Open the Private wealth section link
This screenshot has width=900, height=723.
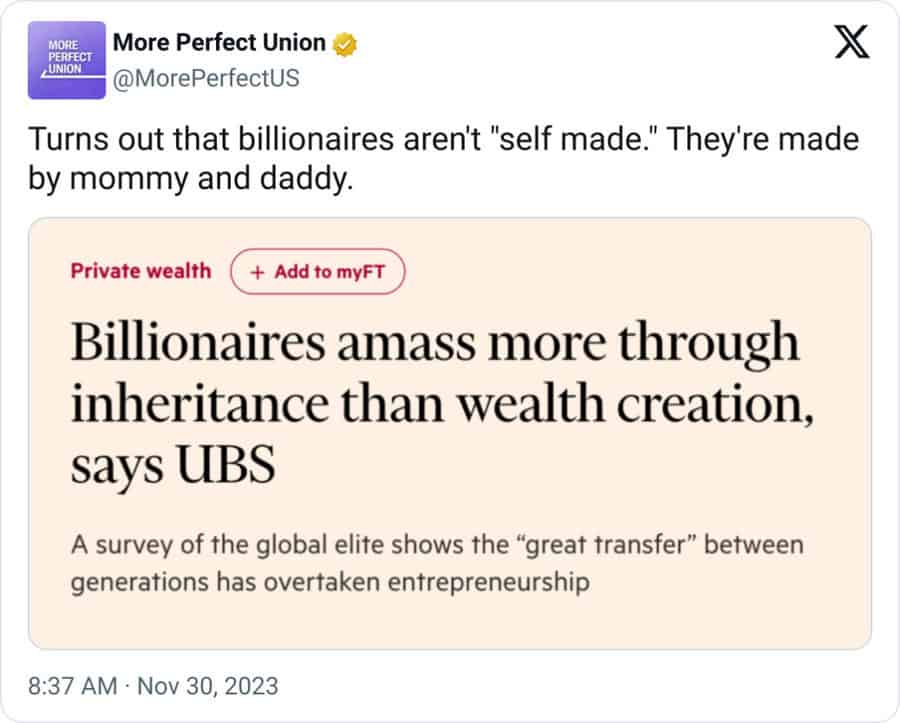tap(141, 271)
